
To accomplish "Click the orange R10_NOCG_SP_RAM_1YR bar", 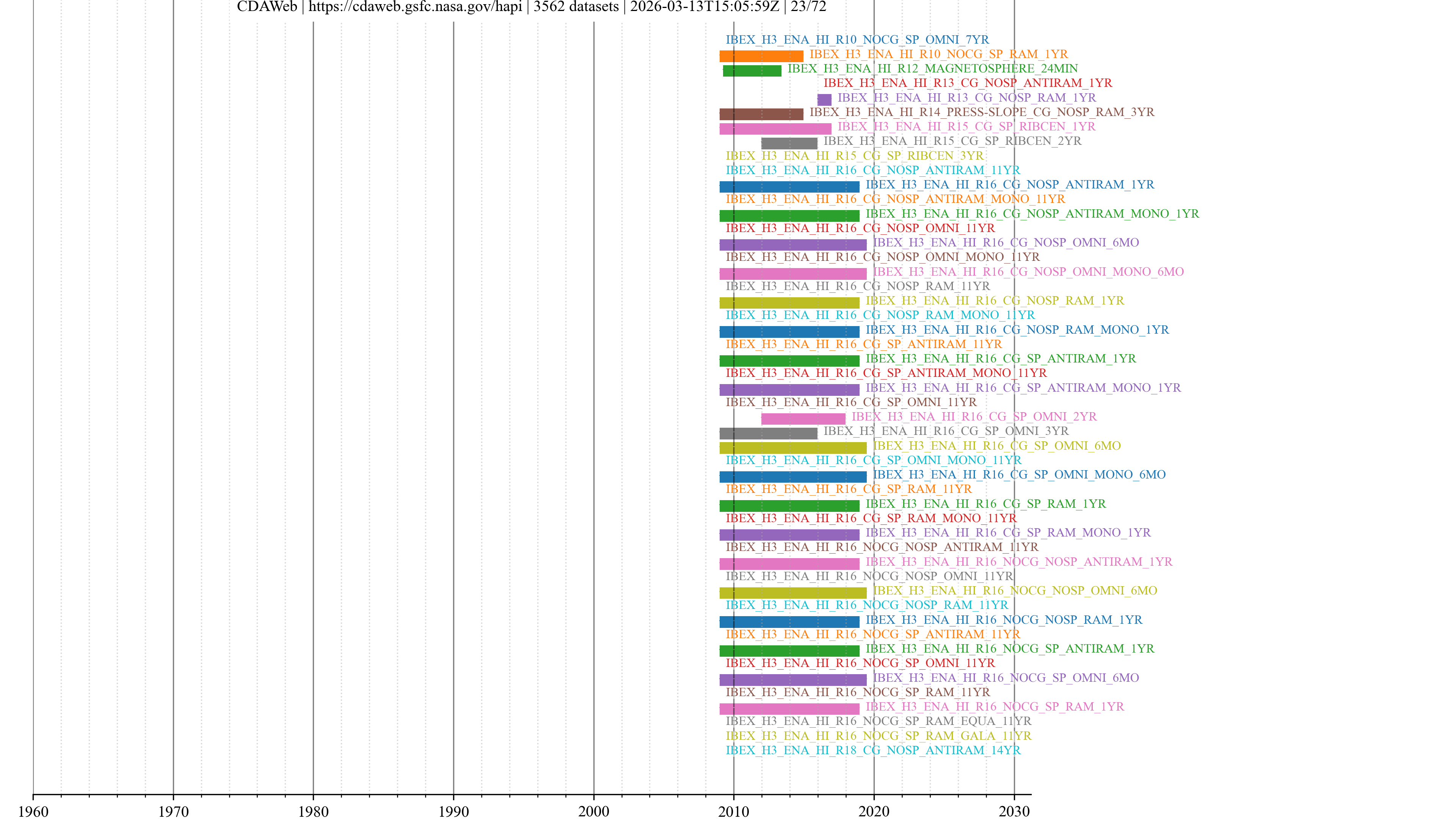I will pyautogui.click(x=761, y=56).
